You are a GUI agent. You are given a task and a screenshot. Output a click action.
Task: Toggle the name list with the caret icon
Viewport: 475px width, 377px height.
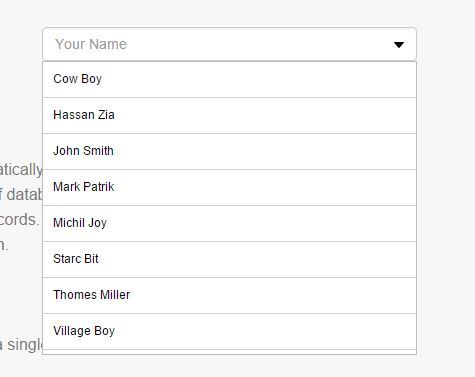tap(399, 45)
